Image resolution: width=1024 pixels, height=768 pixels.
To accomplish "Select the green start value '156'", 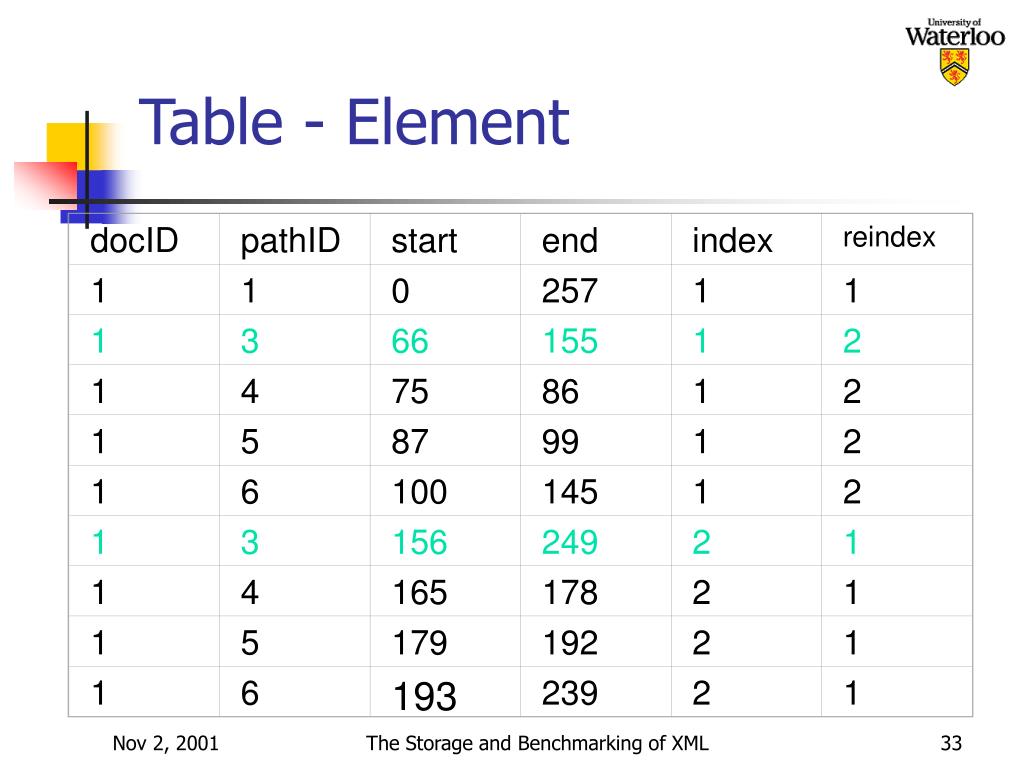I will [x=419, y=543].
